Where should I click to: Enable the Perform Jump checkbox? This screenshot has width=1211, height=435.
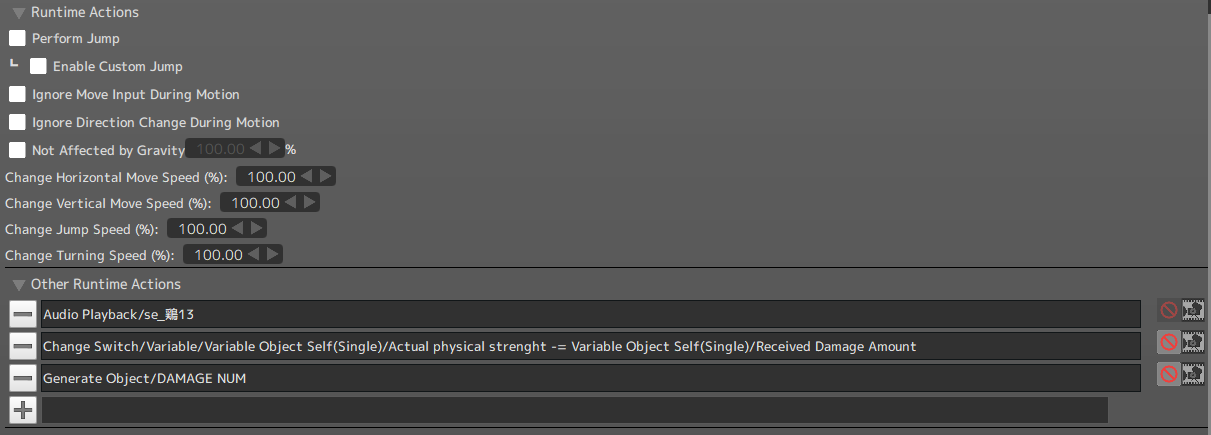coord(17,38)
